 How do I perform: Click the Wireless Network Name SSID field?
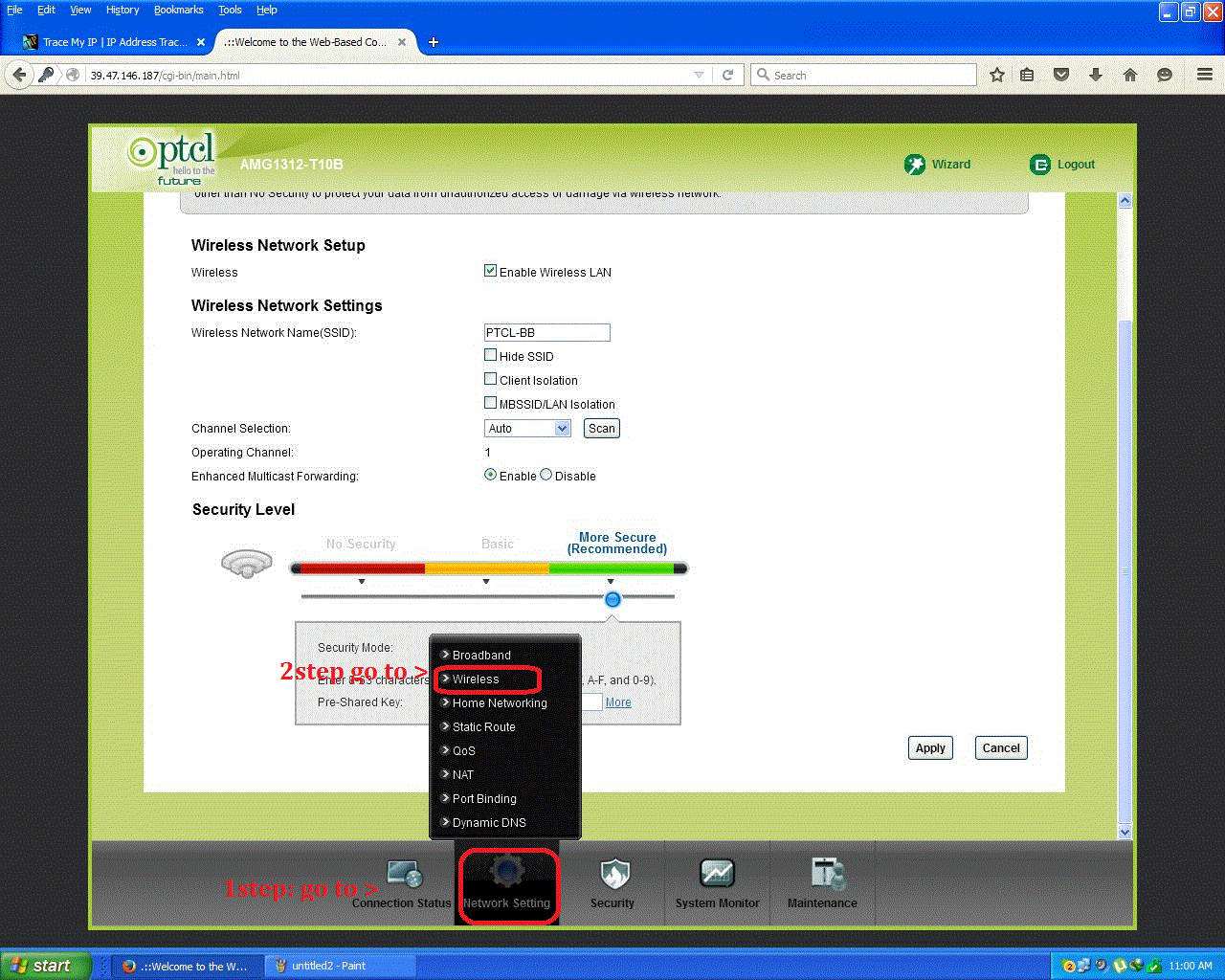click(546, 332)
